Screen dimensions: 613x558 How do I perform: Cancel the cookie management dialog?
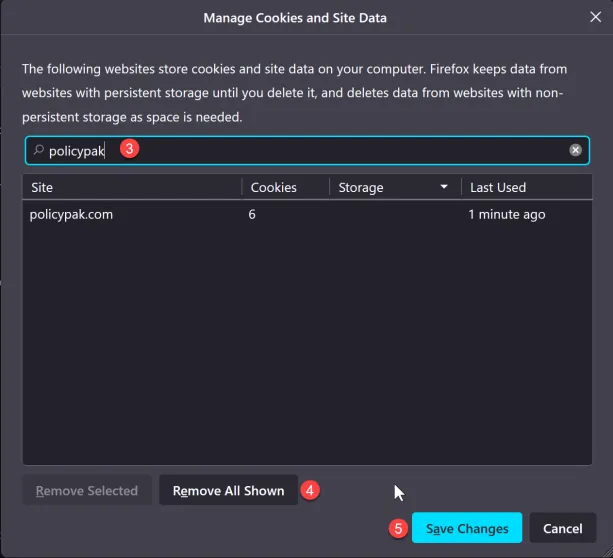pyautogui.click(x=563, y=528)
